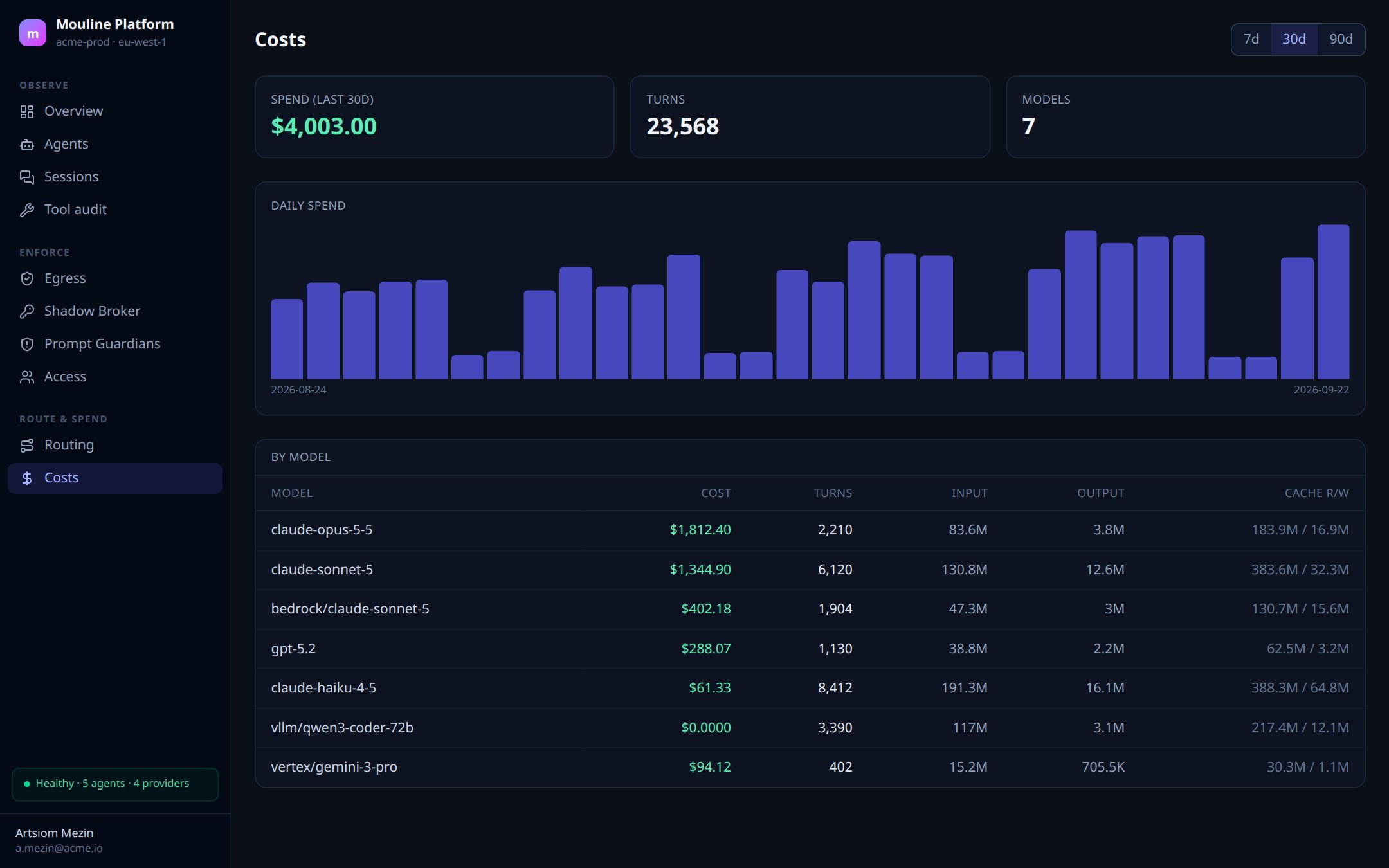Click the Turns 23,568 summary card
Viewport: 1389px width, 868px height.
(x=810, y=116)
